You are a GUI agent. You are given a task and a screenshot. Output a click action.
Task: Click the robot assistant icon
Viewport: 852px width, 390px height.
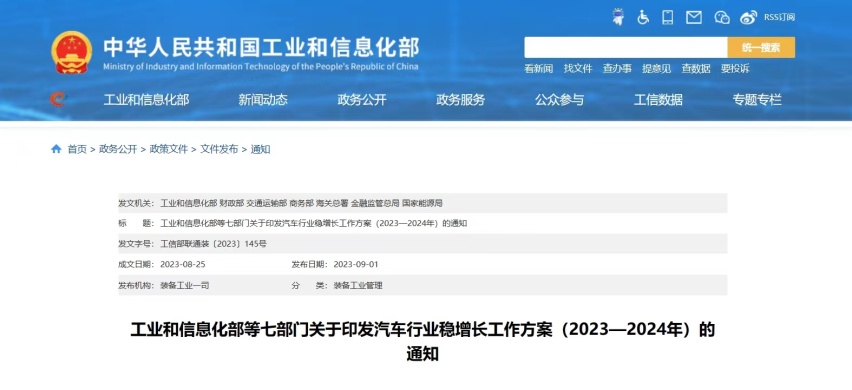click(618, 17)
